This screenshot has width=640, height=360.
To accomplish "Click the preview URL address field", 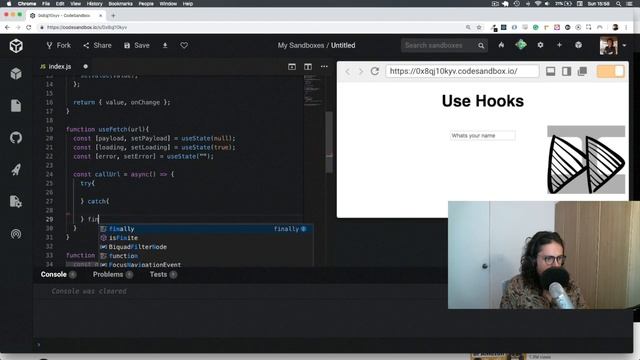I will tap(462, 71).
